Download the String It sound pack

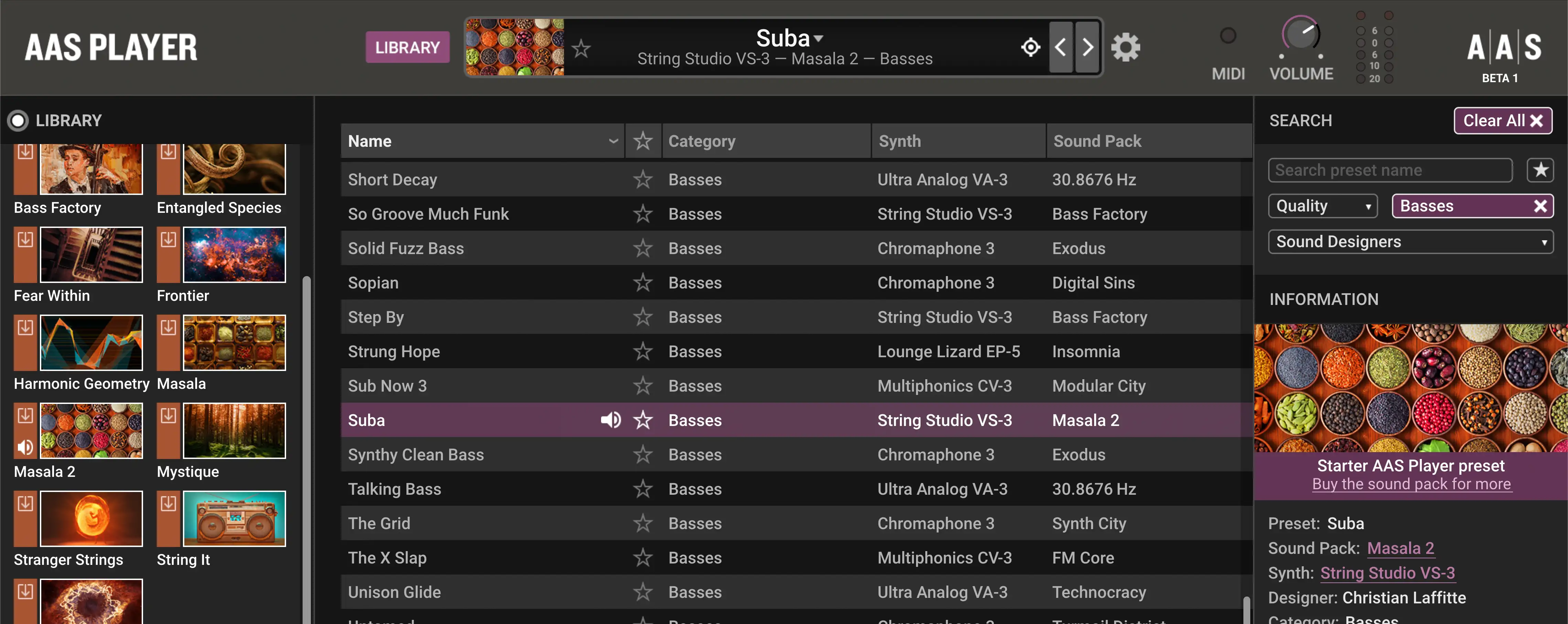168,503
